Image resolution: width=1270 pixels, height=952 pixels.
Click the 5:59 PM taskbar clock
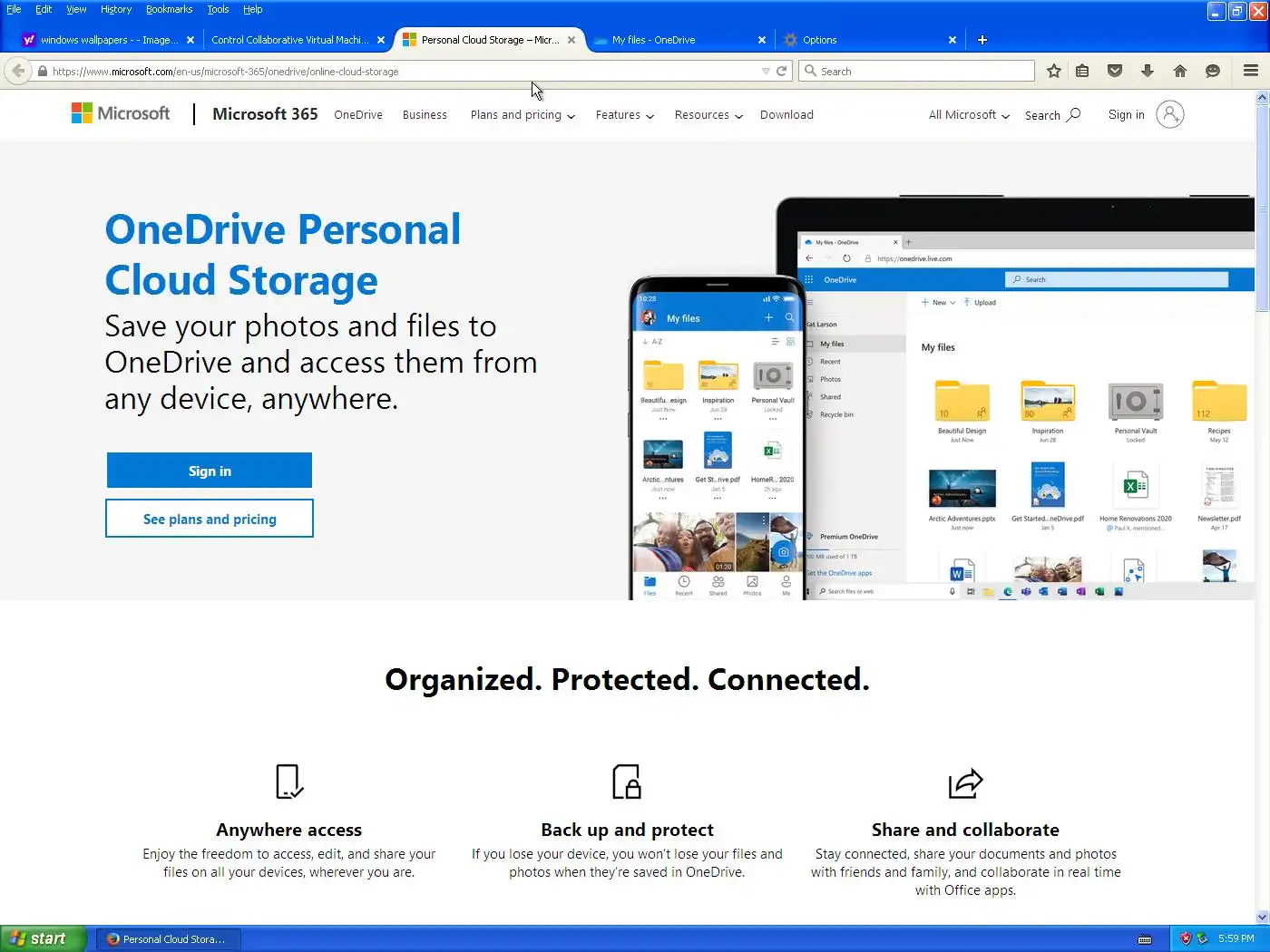click(x=1236, y=939)
